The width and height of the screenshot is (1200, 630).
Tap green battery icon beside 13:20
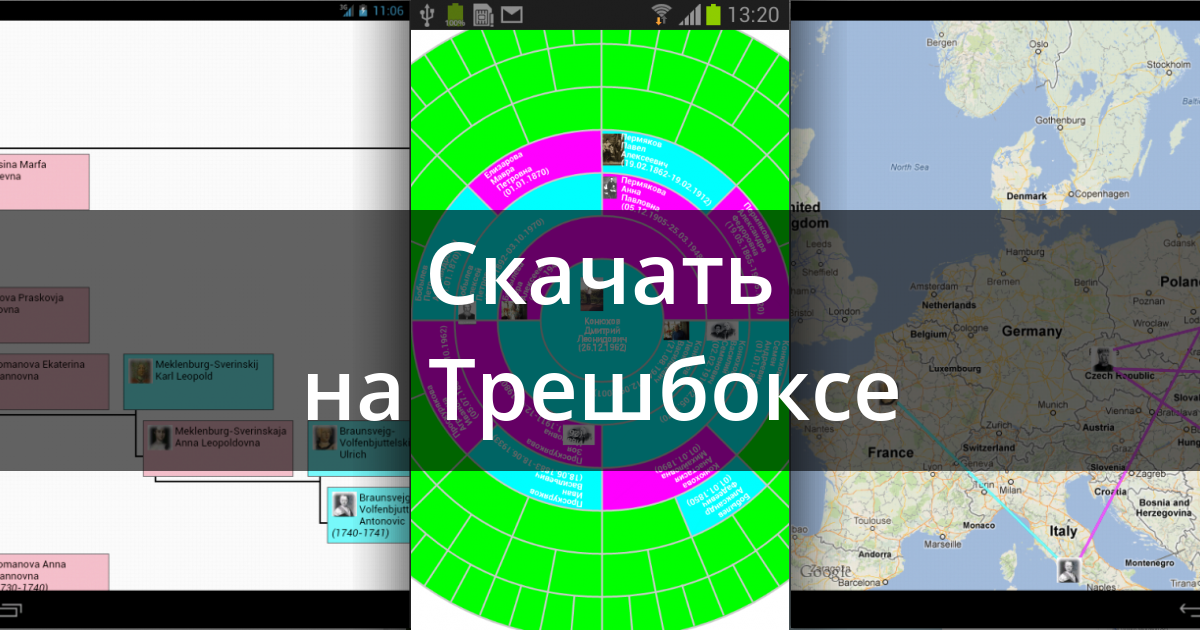[x=713, y=14]
